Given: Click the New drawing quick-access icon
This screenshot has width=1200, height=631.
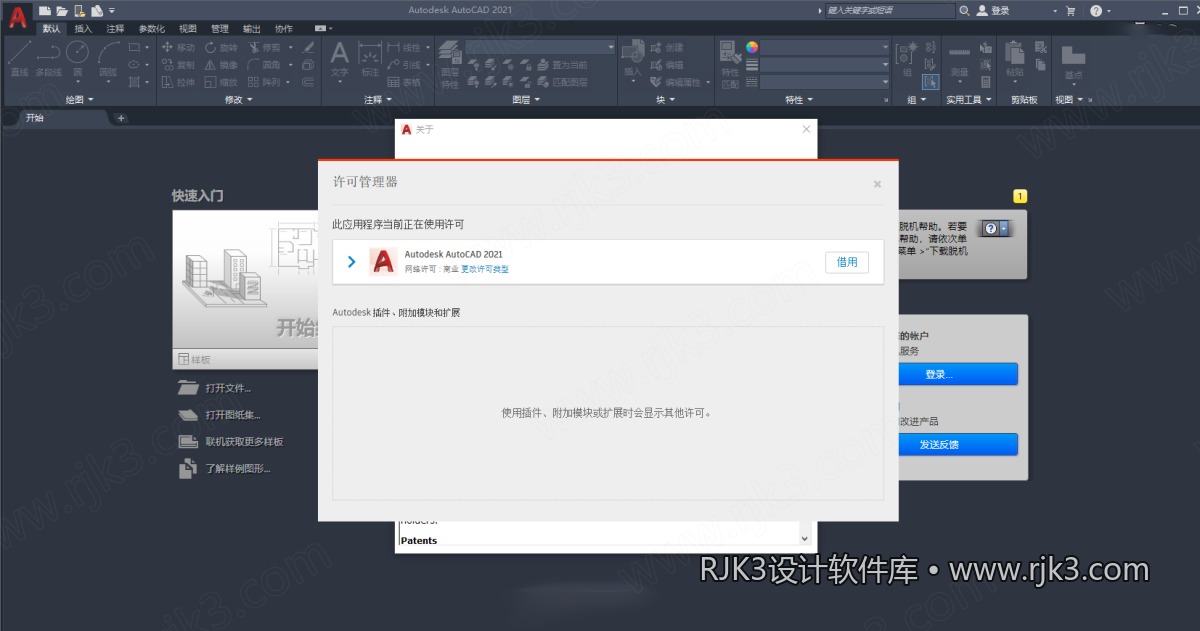Looking at the screenshot, I should pyautogui.click(x=45, y=10).
